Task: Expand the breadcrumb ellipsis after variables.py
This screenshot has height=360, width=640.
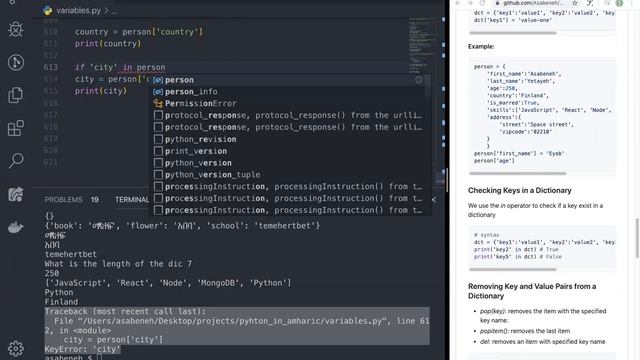Action: coord(114,11)
